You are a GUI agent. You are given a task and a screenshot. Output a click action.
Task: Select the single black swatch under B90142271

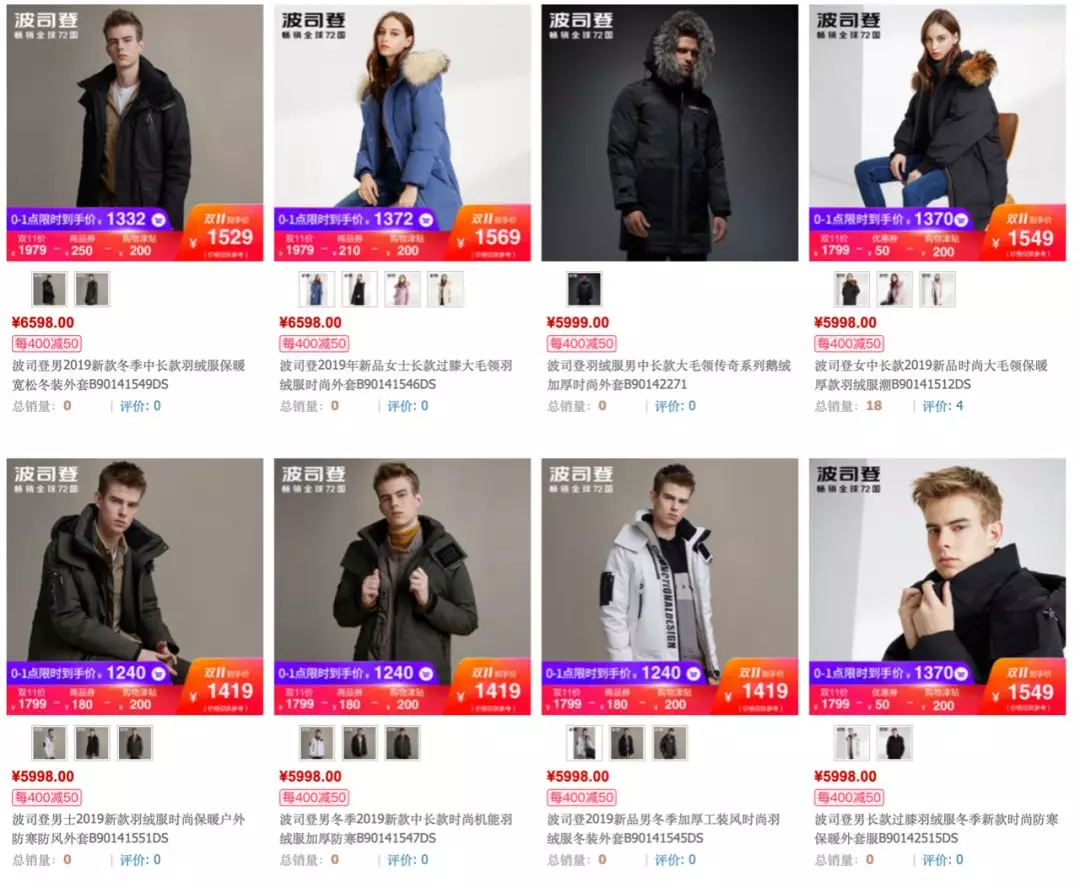click(x=584, y=289)
